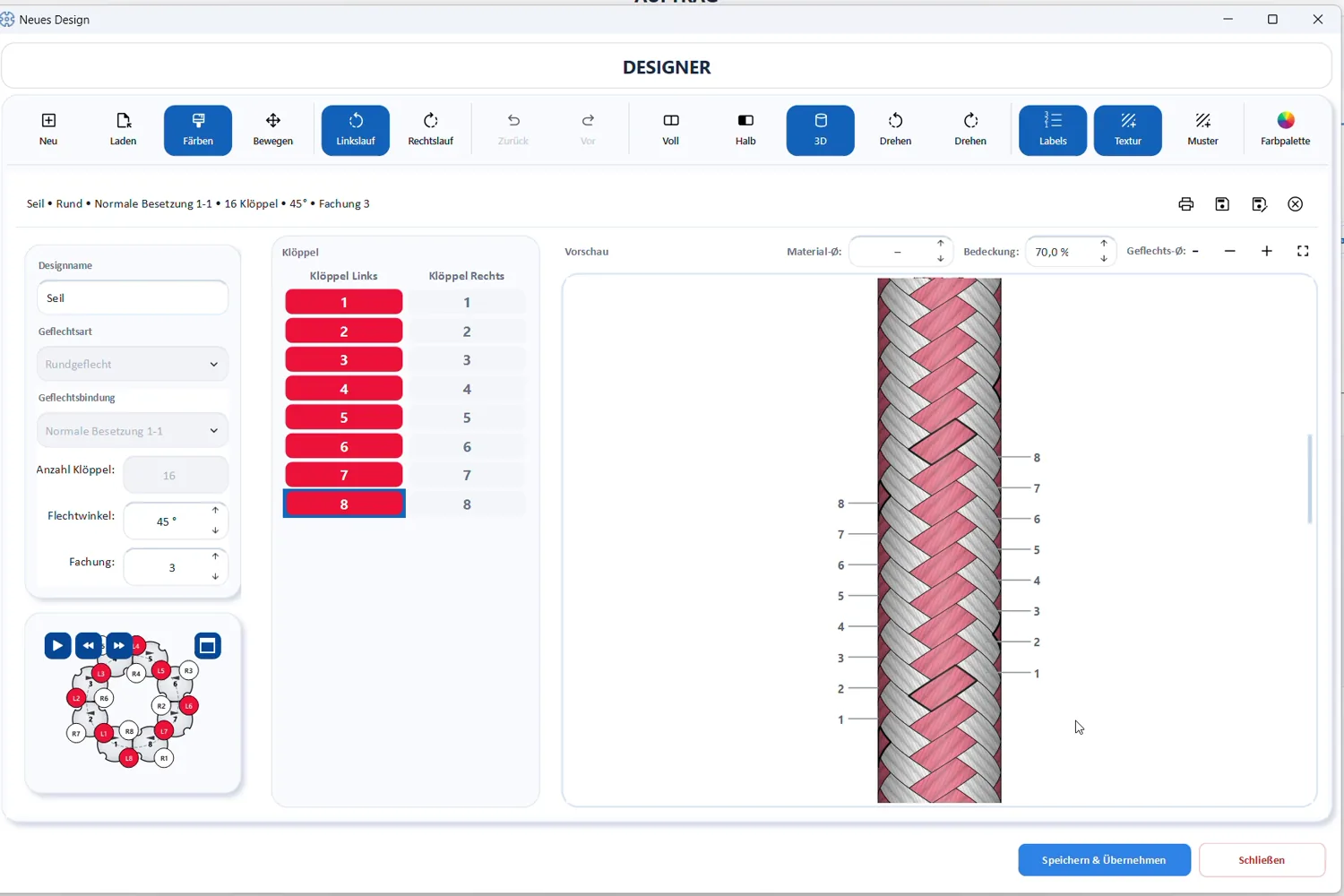
Task: Click the design summary breadcrumb text
Action: click(198, 204)
